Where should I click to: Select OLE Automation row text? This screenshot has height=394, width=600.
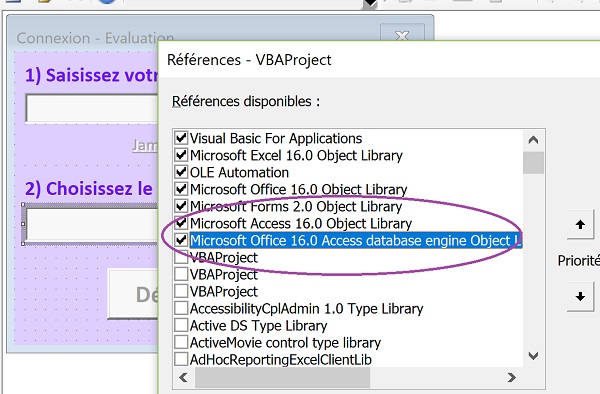[239, 173]
